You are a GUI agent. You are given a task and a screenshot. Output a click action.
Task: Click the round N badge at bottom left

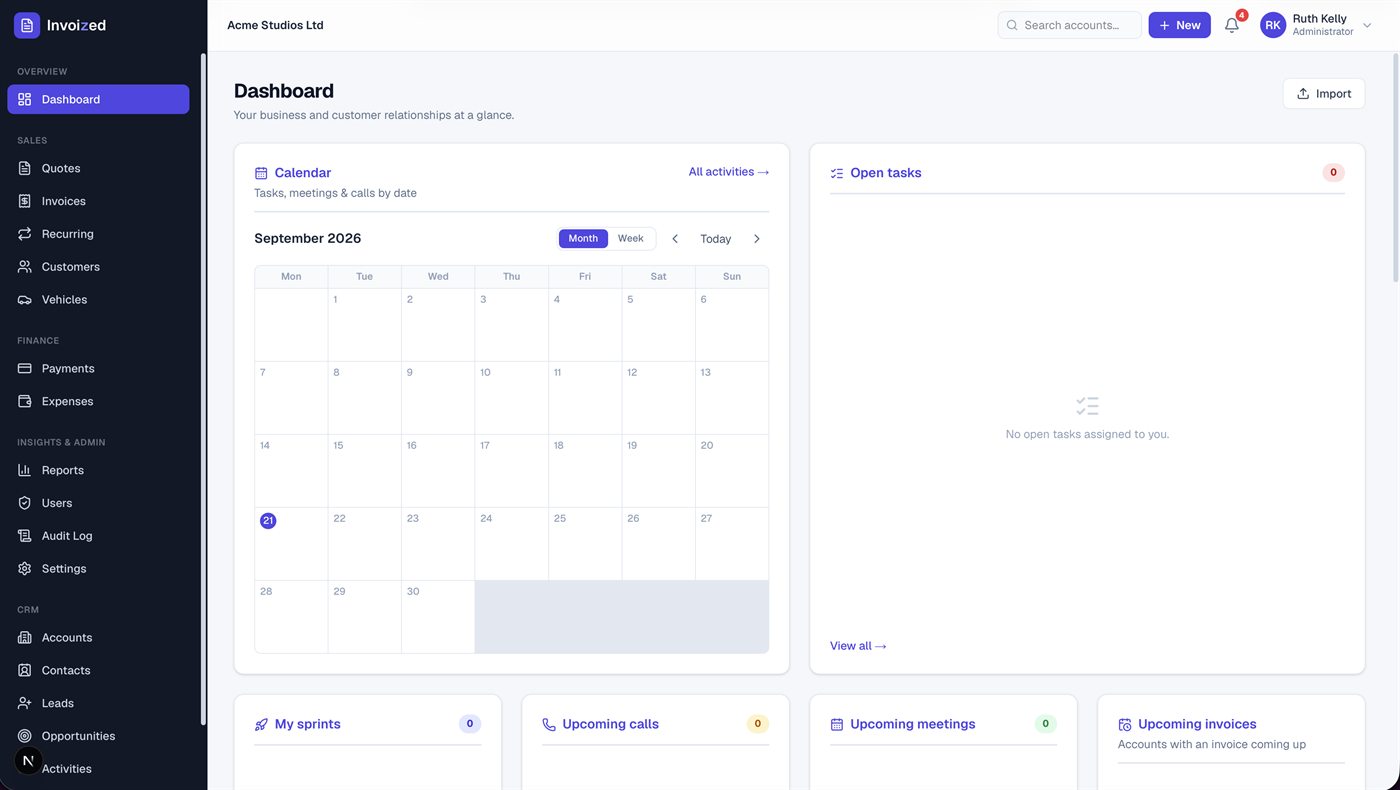pos(28,761)
